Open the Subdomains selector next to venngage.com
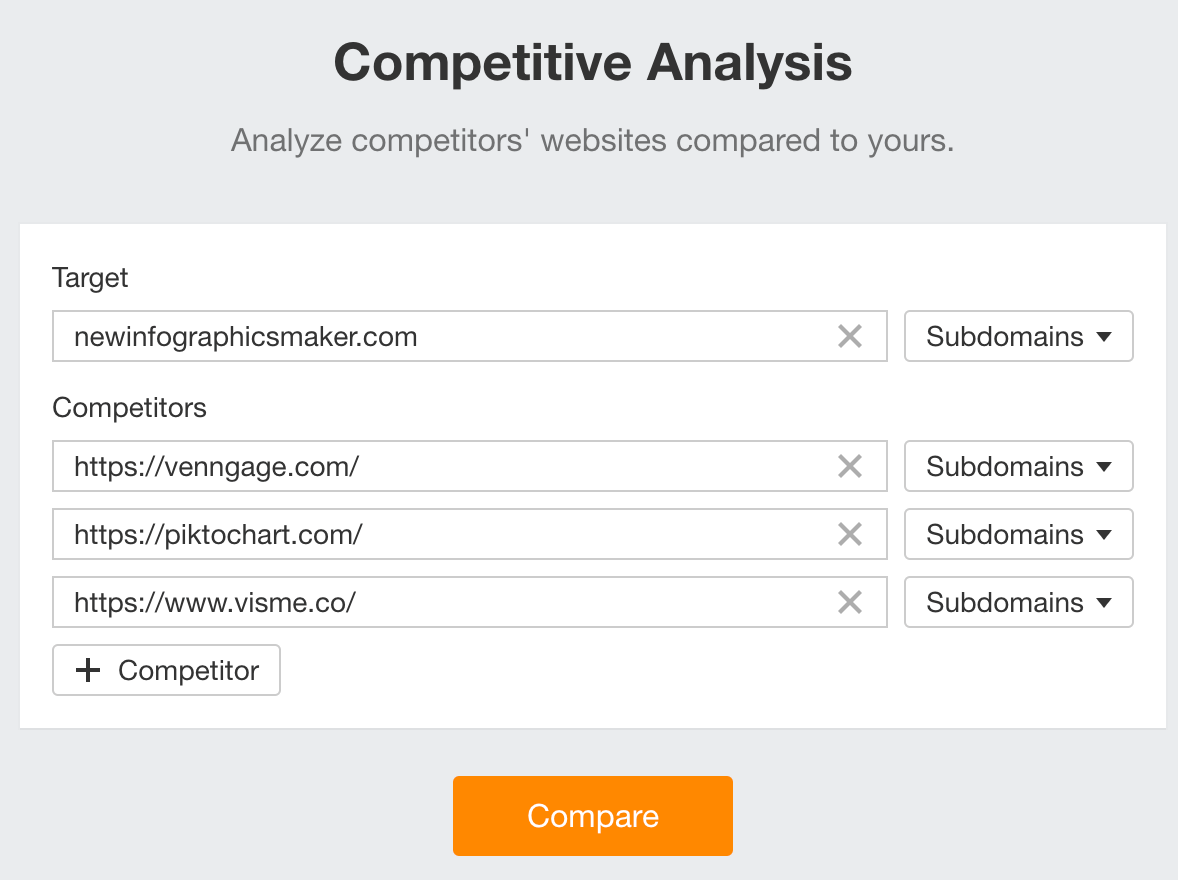1178x880 pixels. 1018,466
